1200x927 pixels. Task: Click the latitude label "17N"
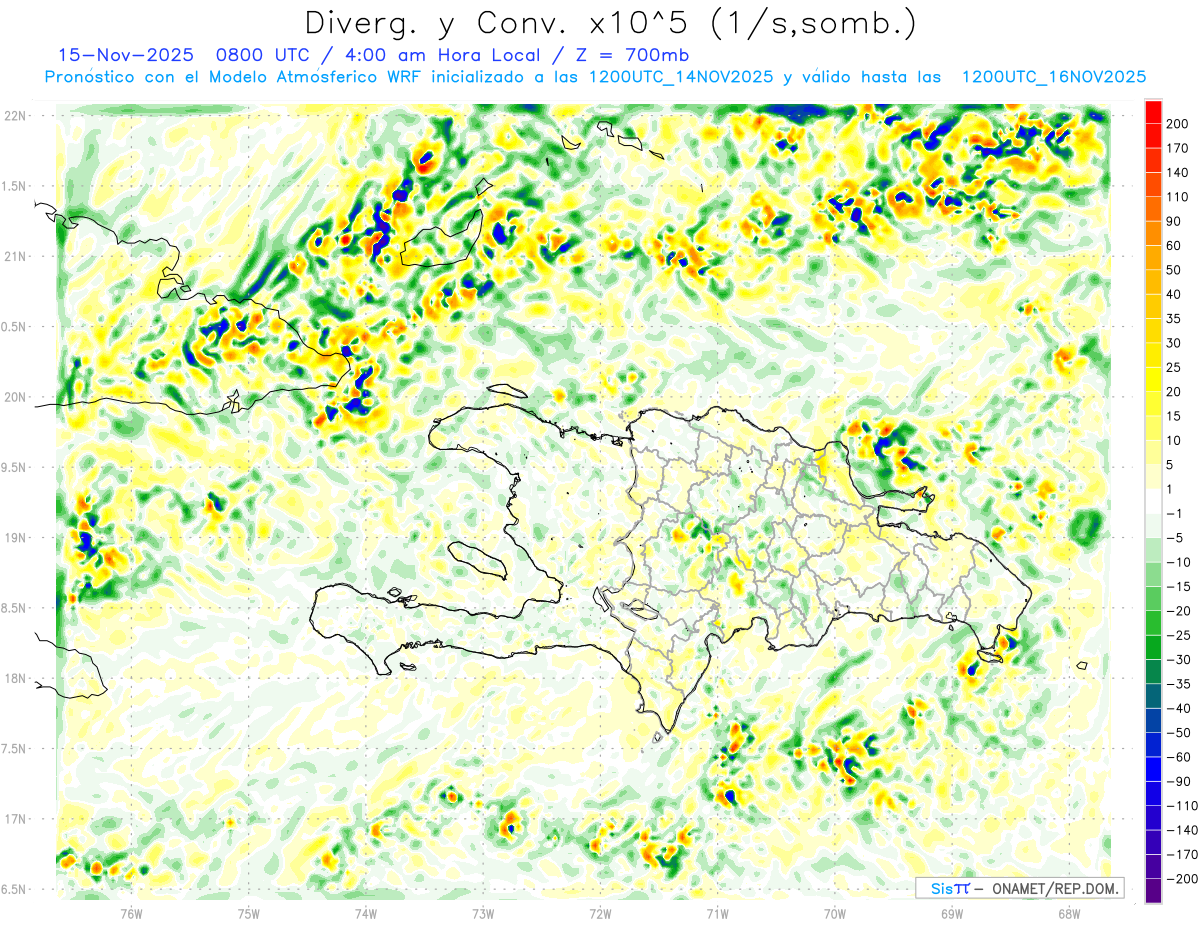tap(15, 819)
